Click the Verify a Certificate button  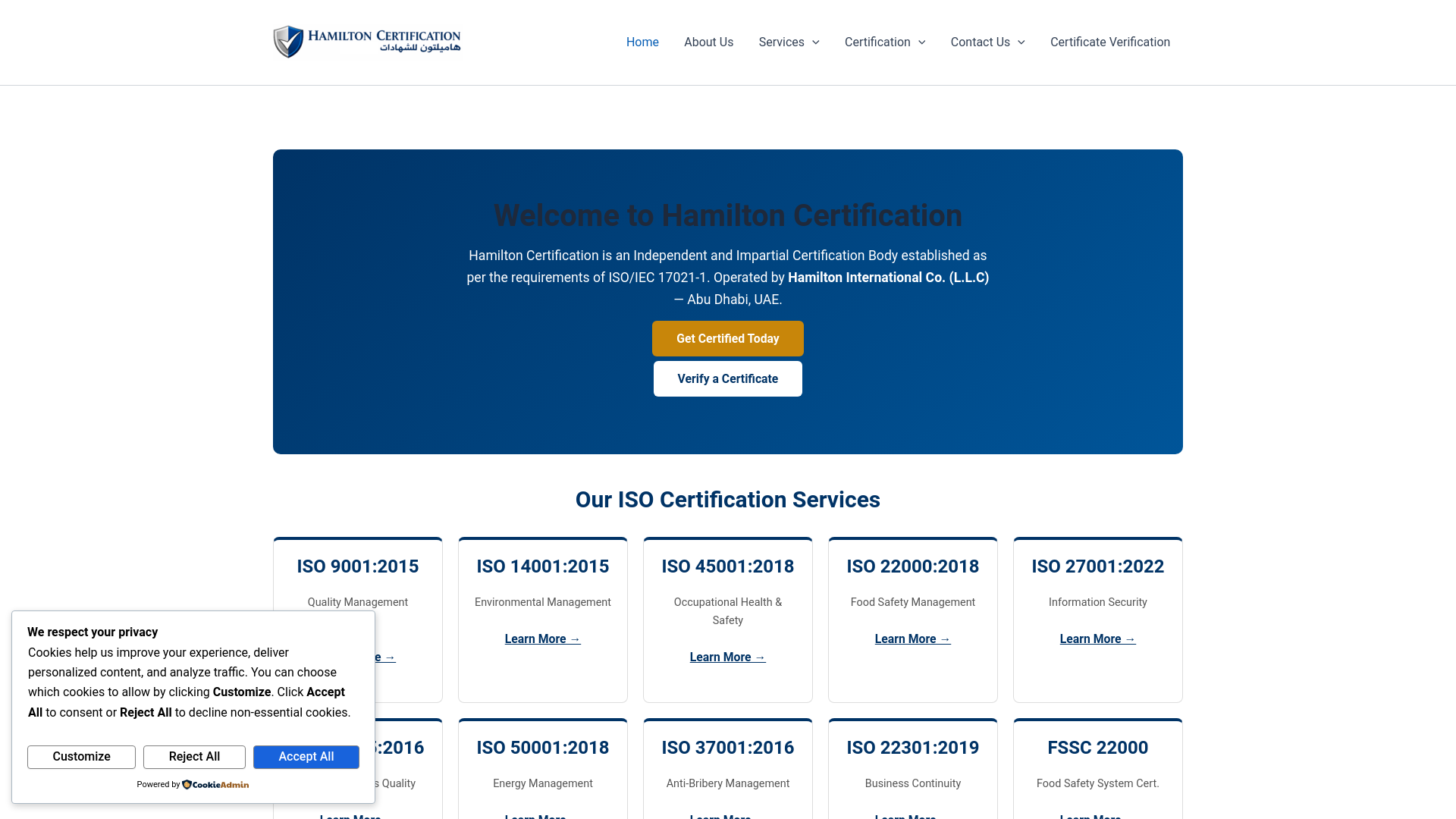[728, 378]
